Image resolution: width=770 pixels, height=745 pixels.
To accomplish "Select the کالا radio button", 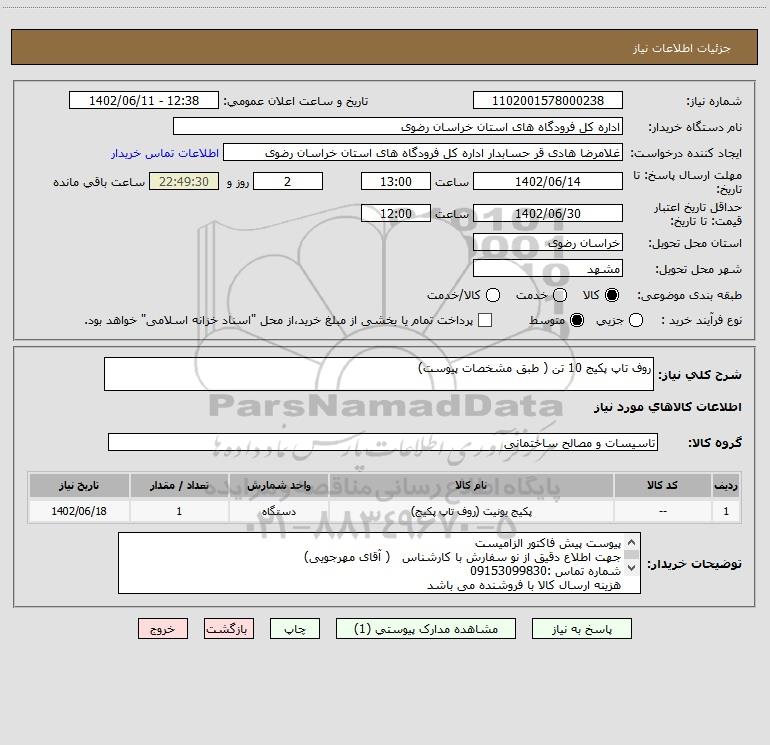I will pos(612,295).
